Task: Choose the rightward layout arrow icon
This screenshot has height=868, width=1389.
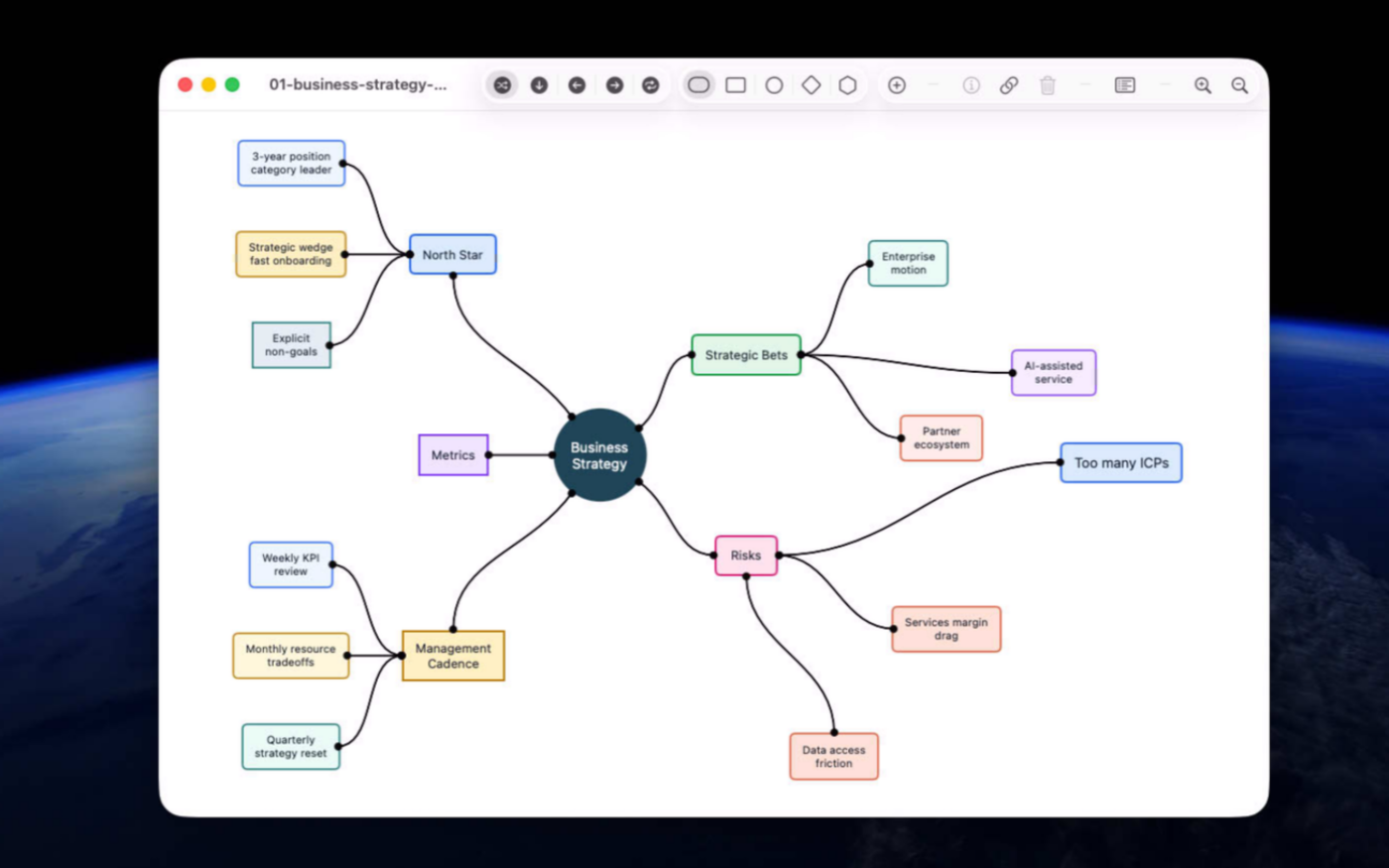Action: [614, 85]
